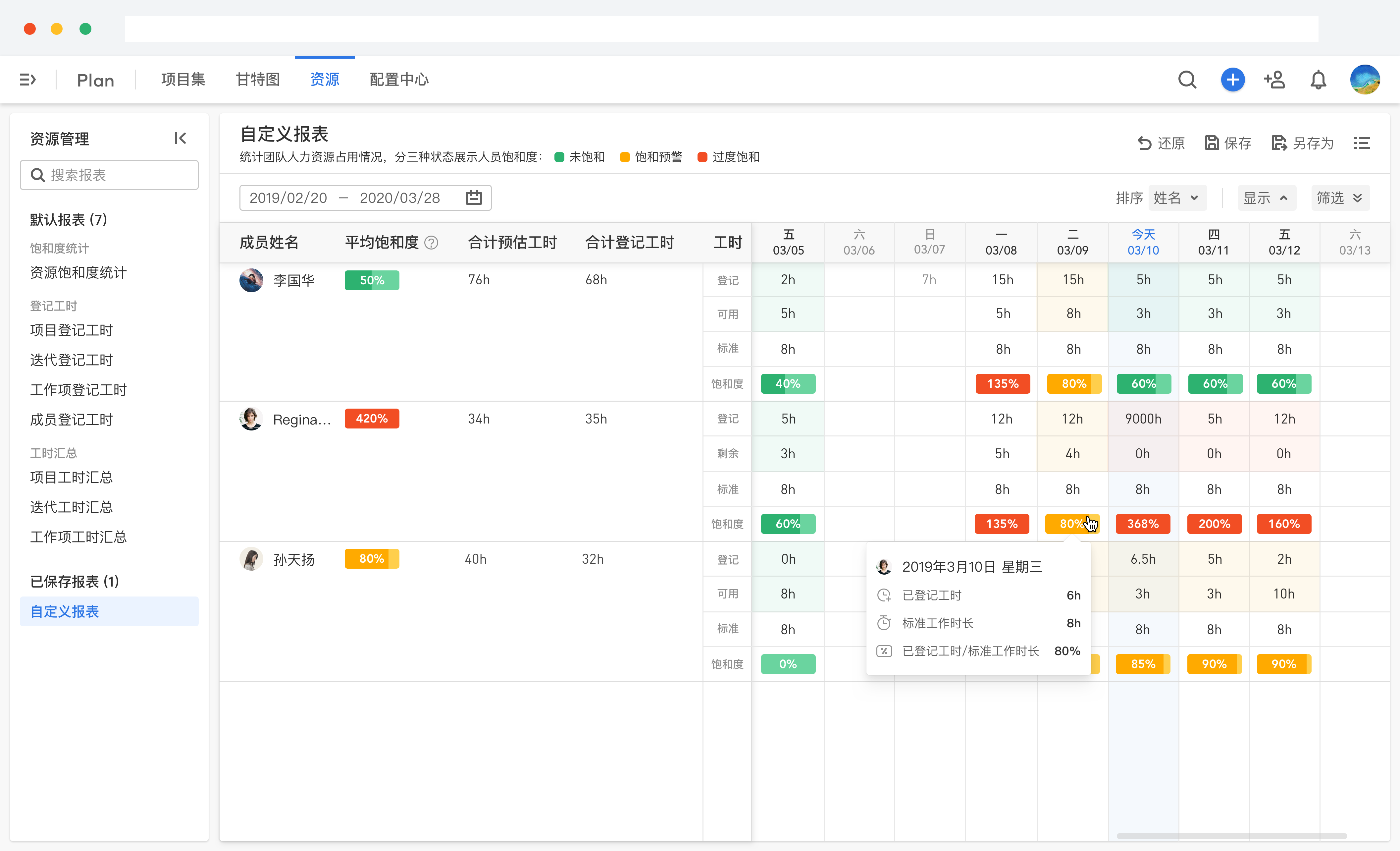
Task: Collapse the 资源管理 sidebar panel
Action: 180,138
